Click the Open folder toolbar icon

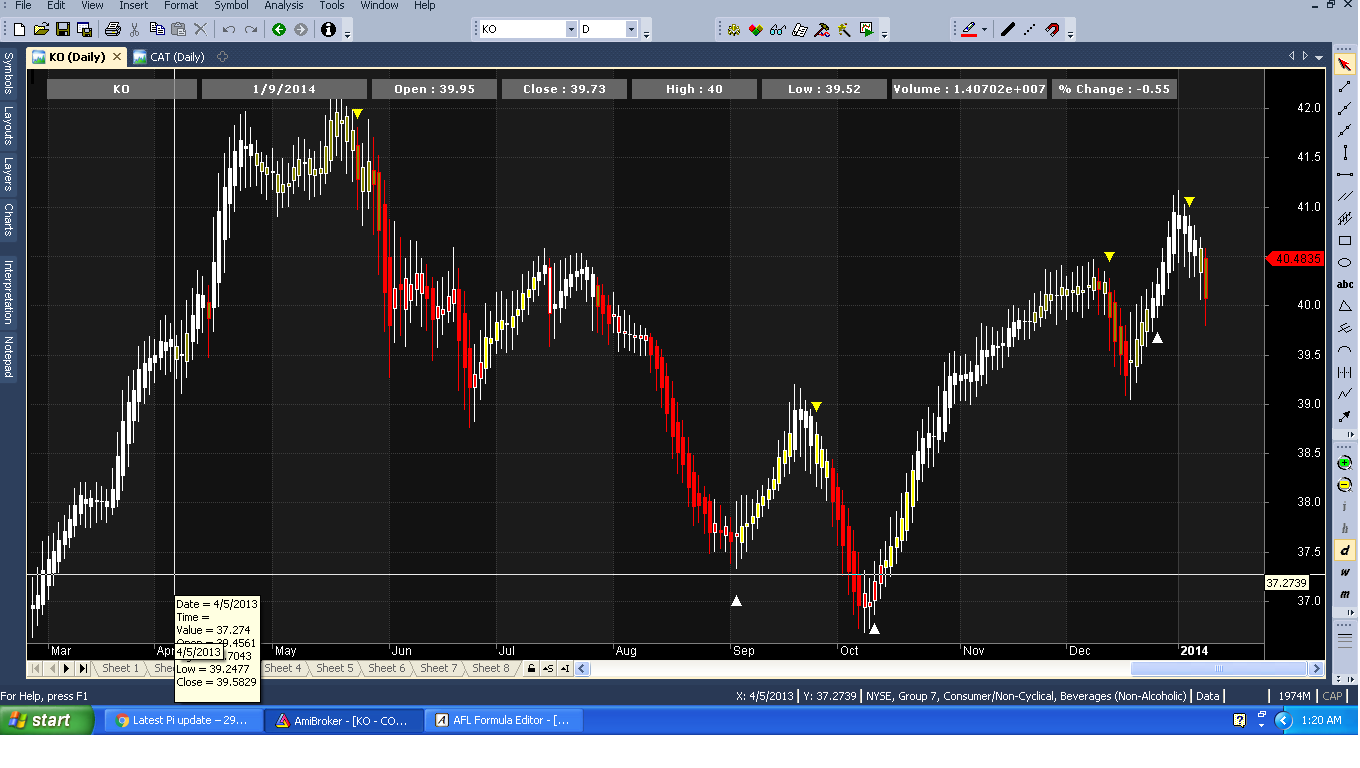click(41, 30)
